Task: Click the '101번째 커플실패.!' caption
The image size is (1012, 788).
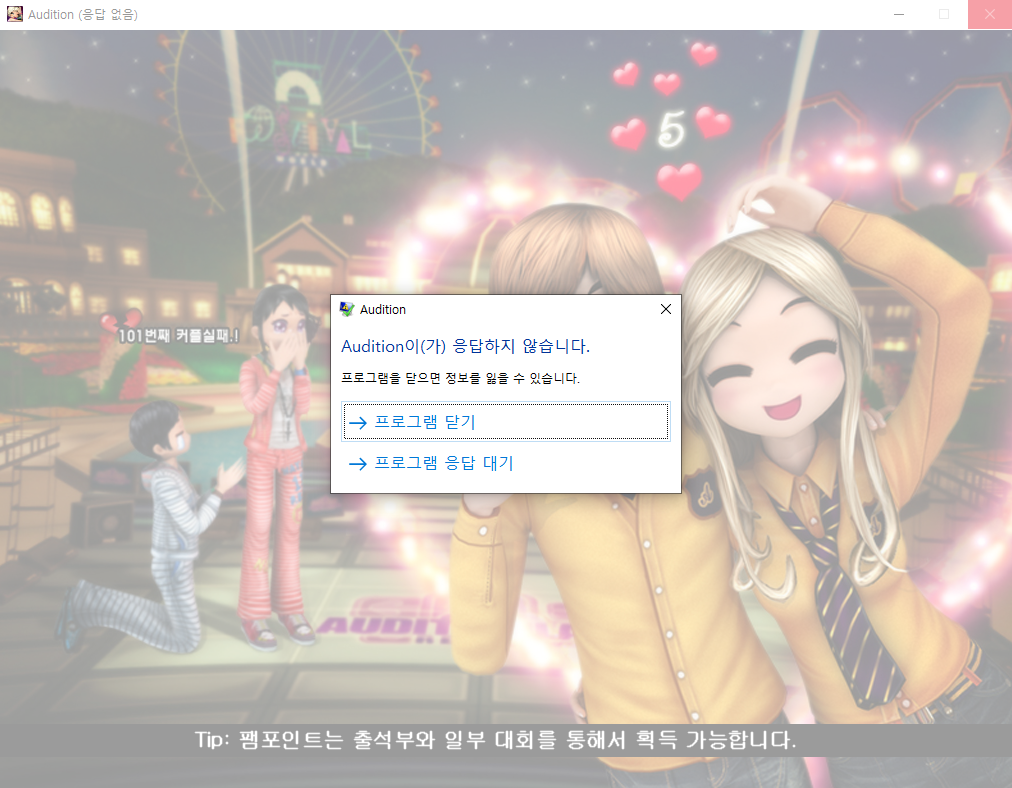Action: tap(178, 336)
